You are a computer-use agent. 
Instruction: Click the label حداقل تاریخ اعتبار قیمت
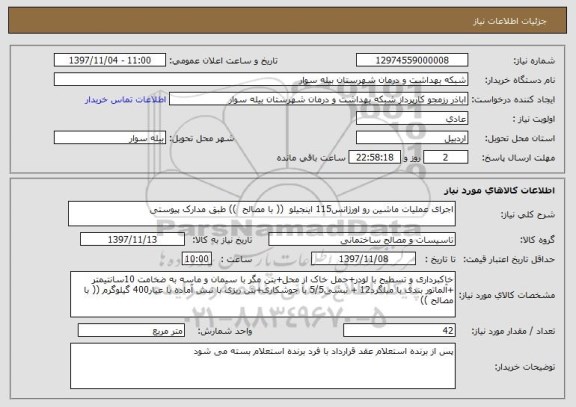[509, 259]
